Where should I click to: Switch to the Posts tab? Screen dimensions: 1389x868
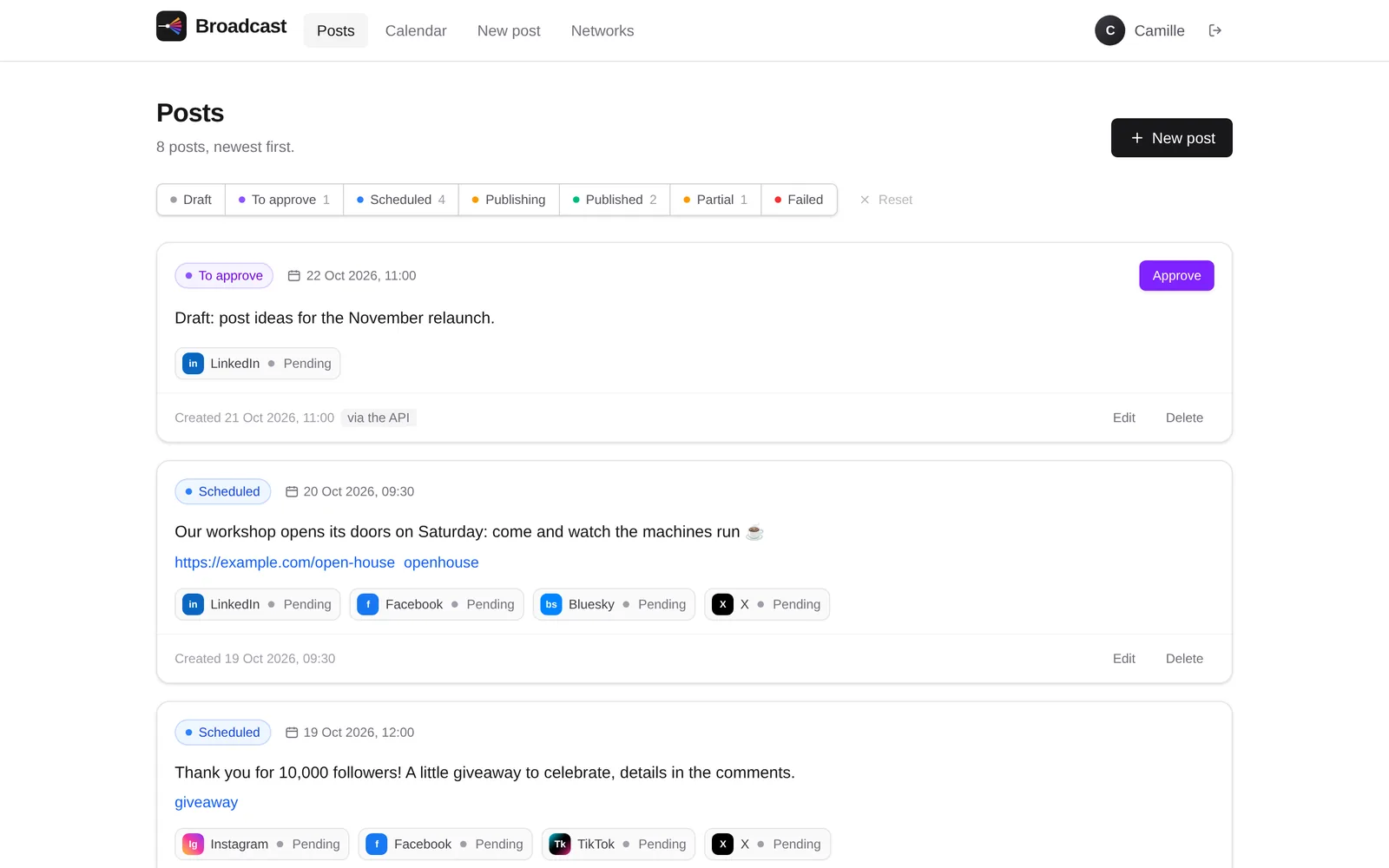coord(336,30)
